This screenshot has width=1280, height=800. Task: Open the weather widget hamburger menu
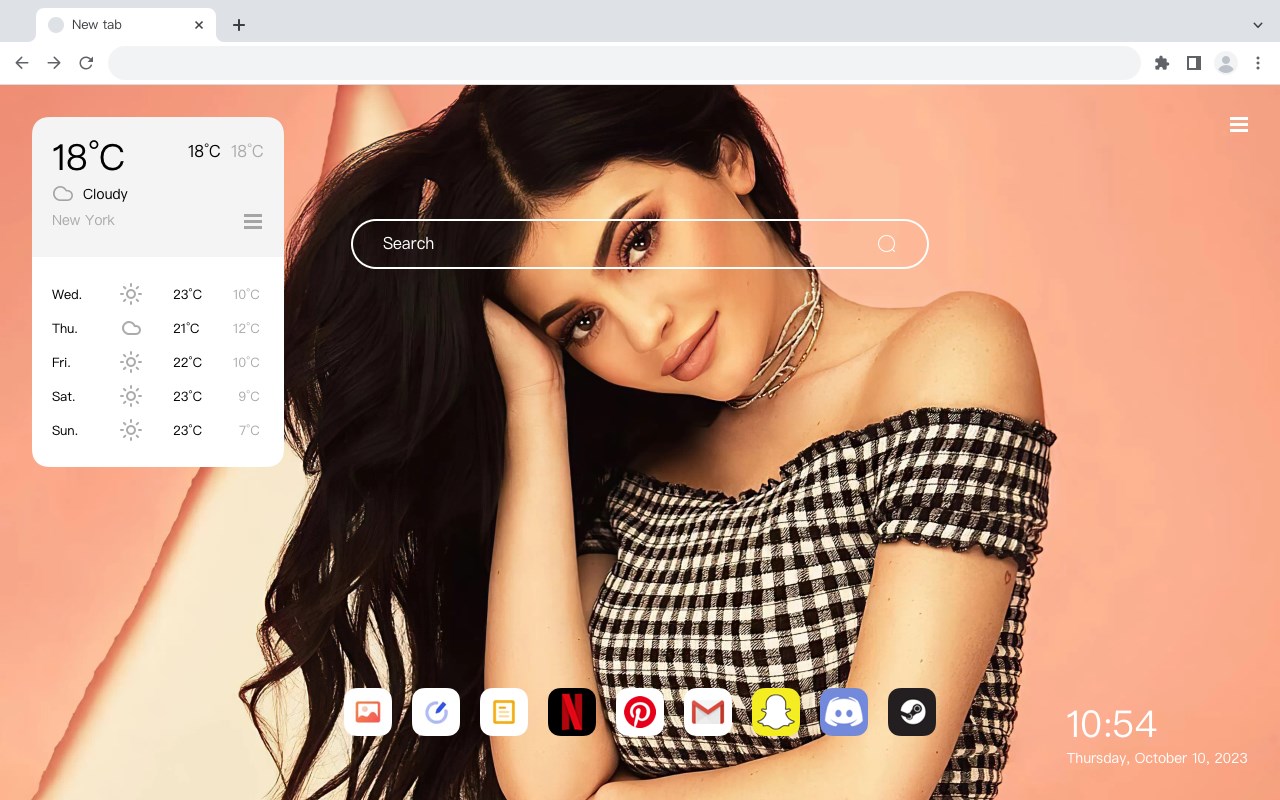point(253,221)
